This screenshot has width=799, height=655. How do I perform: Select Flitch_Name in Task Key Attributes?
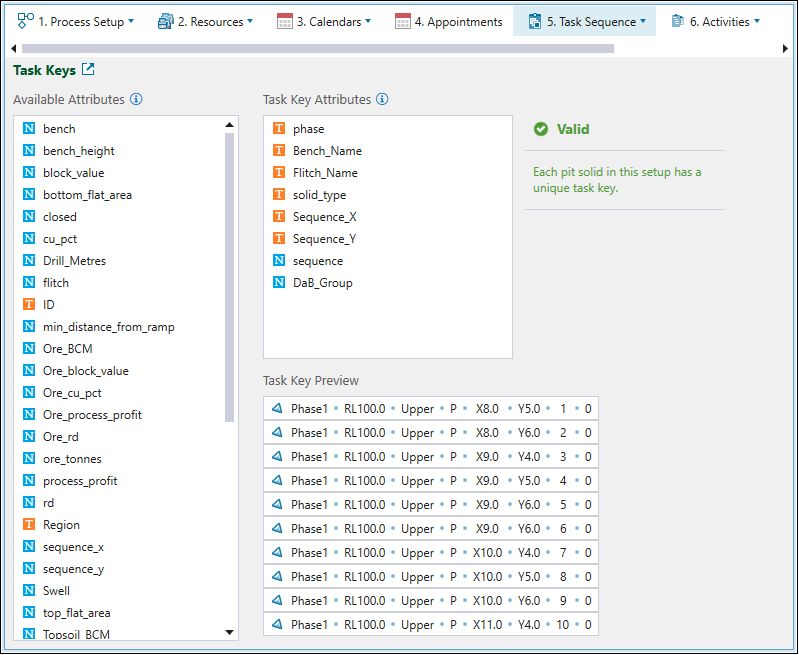click(325, 173)
